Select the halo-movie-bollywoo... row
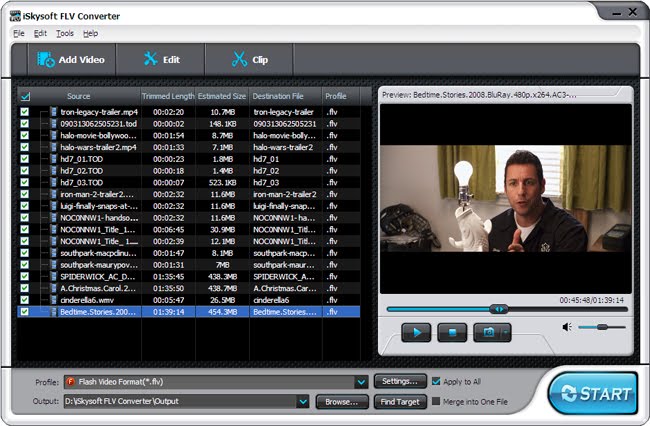 (x=189, y=136)
